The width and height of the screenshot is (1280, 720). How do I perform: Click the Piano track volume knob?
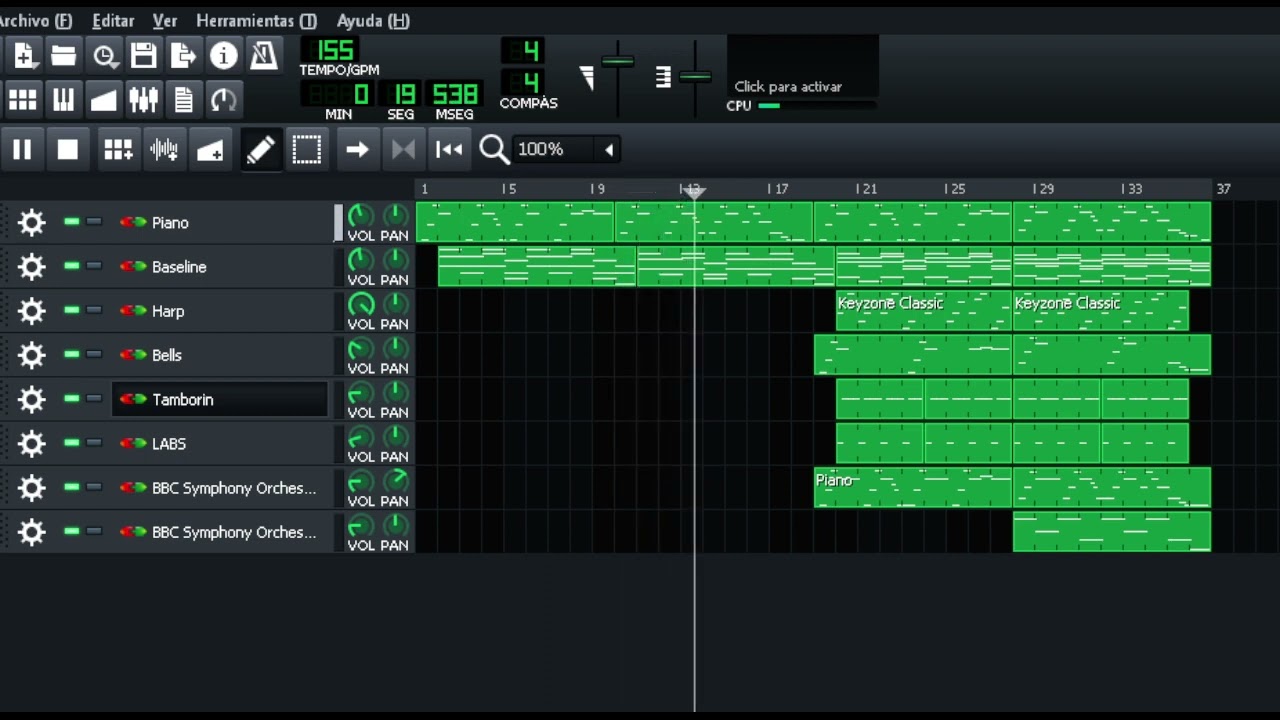coord(361,216)
